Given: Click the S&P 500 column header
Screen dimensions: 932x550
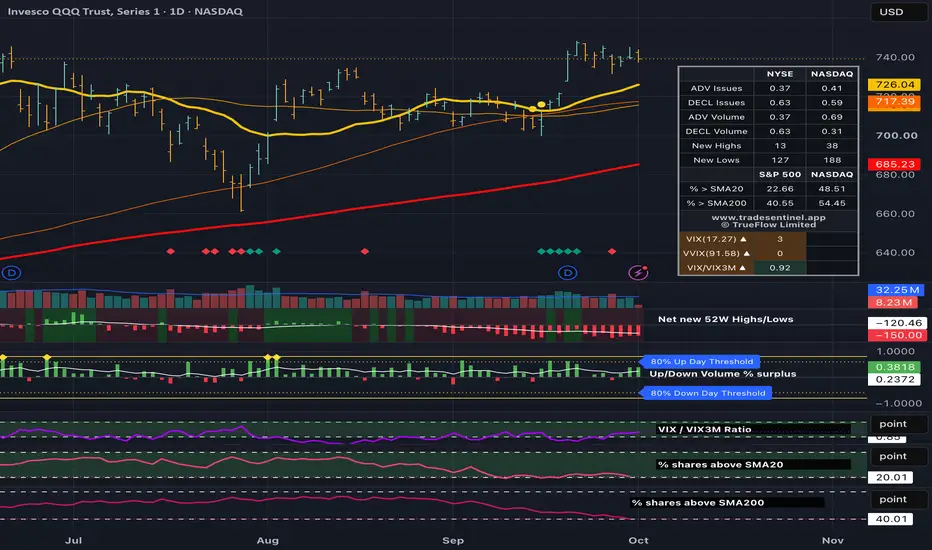Looking at the screenshot, I should 780,174.
